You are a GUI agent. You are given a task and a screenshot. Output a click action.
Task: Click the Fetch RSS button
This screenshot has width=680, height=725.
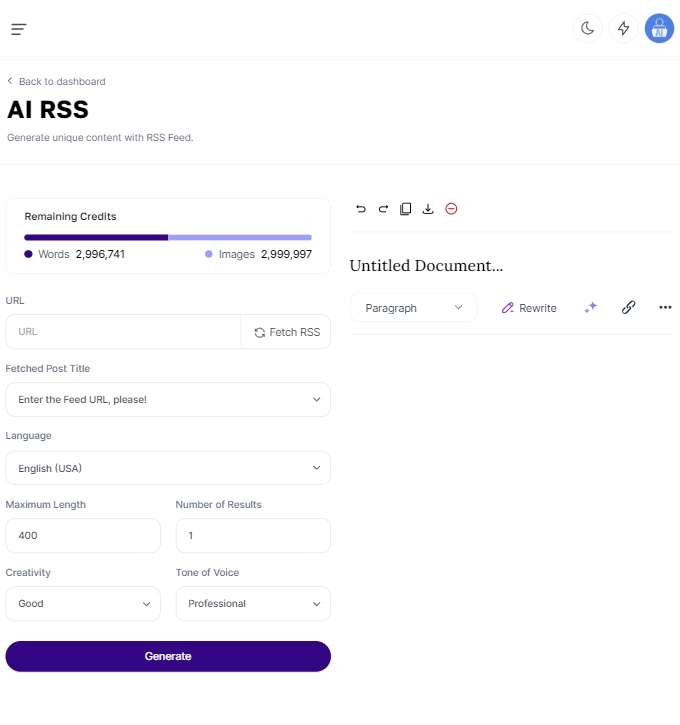[x=287, y=332]
